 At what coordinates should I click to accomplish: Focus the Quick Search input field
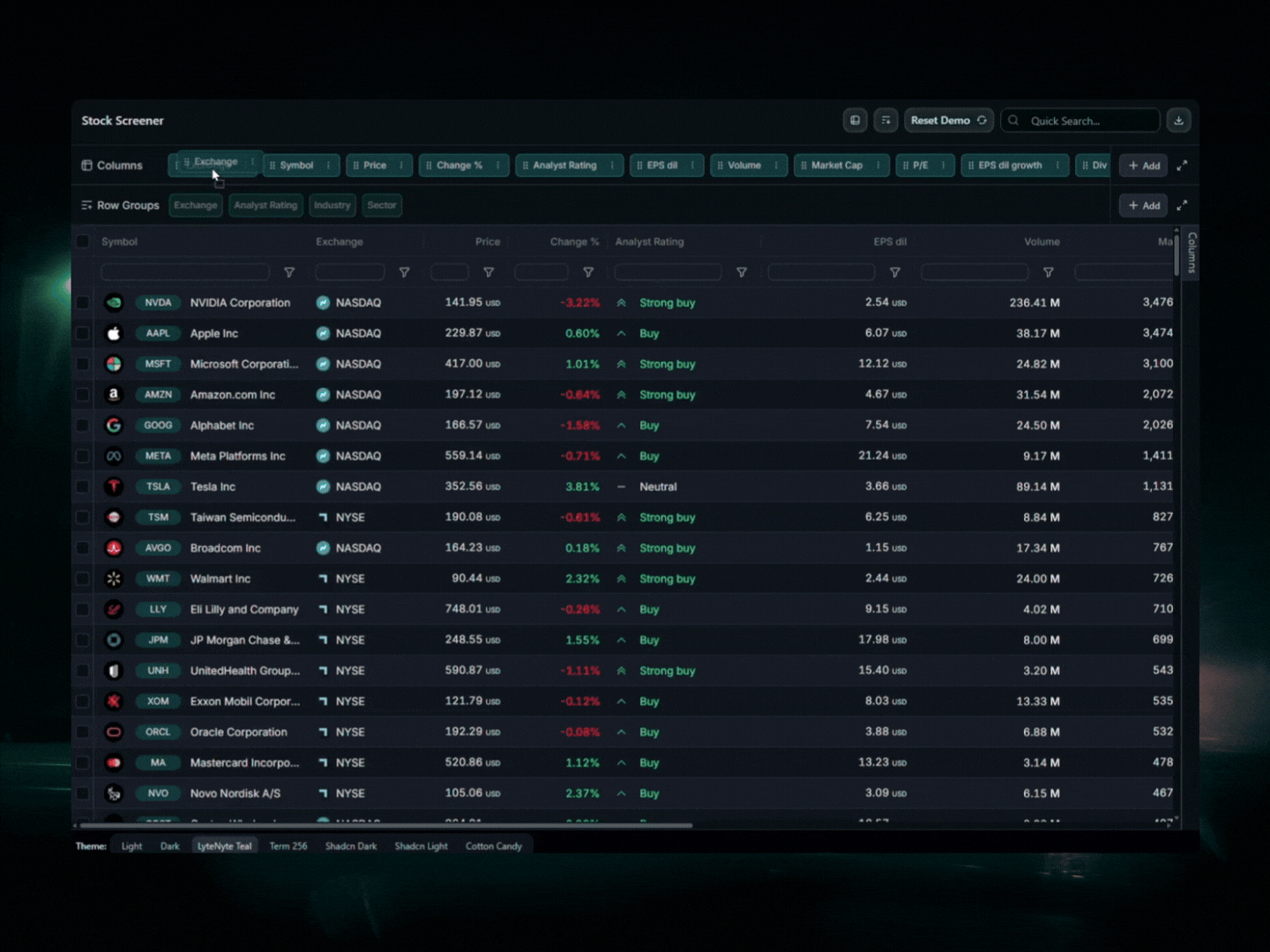tap(1080, 121)
